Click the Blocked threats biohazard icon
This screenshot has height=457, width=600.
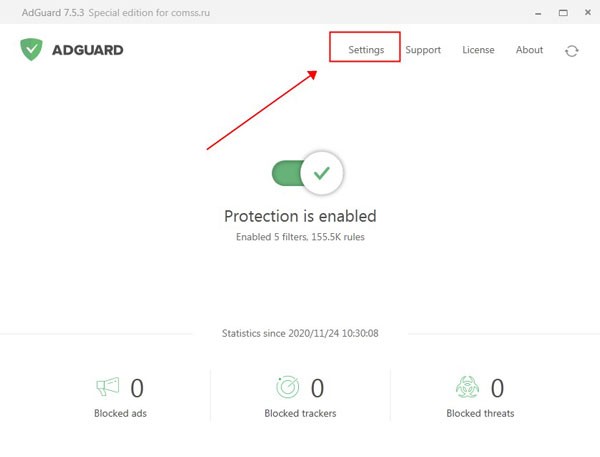(469, 386)
